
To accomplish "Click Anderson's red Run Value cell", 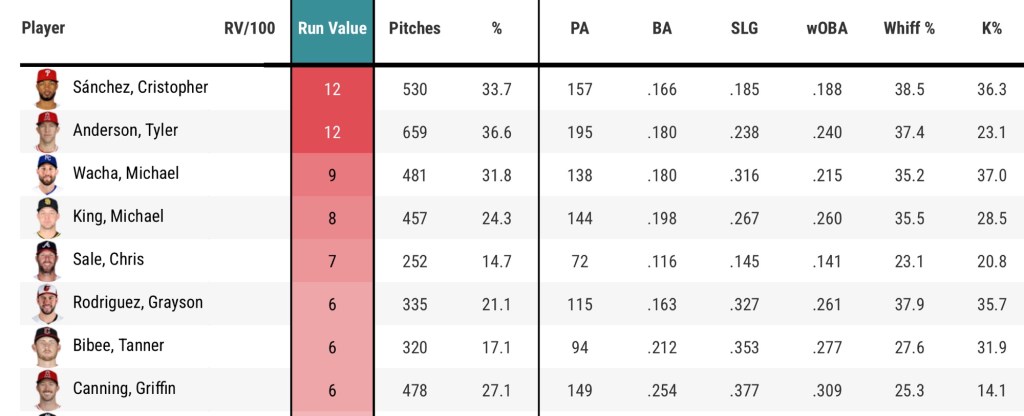I will pyautogui.click(x=332, y=131).
